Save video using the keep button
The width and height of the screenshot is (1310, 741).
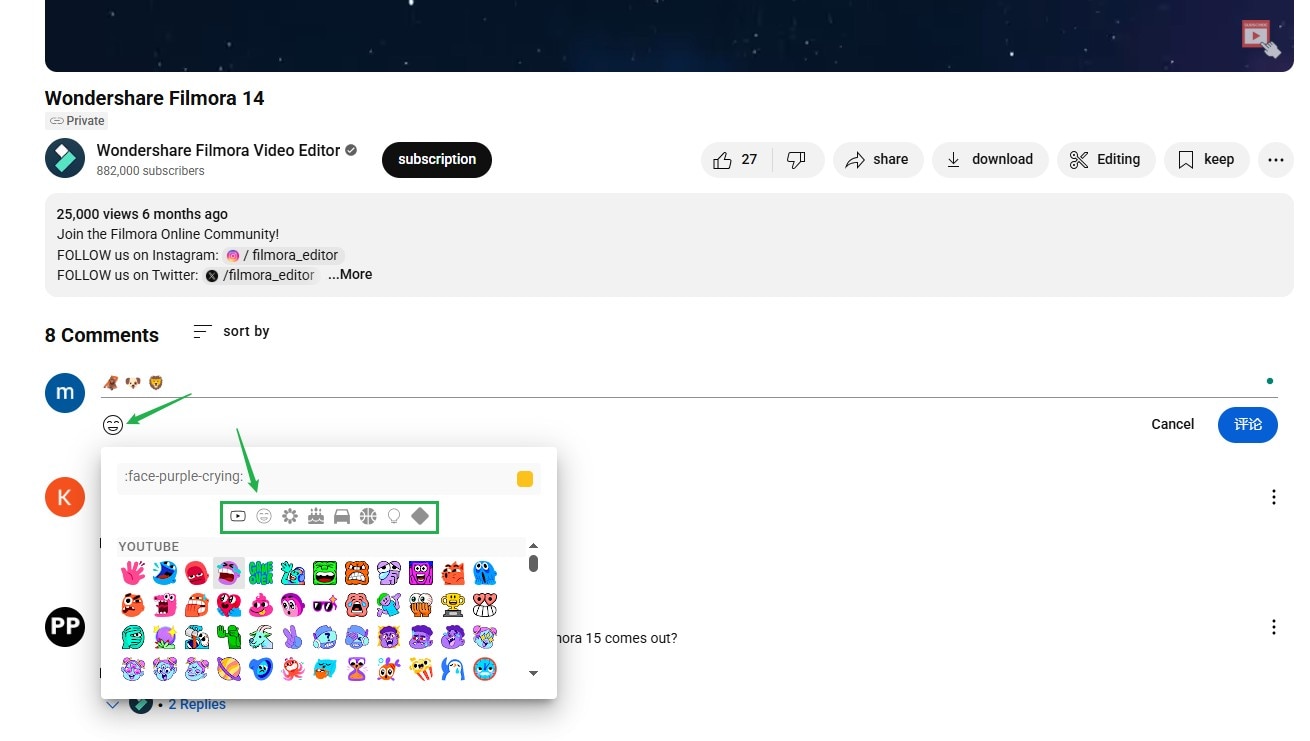pyautogui.click(x=1207, y=160)
